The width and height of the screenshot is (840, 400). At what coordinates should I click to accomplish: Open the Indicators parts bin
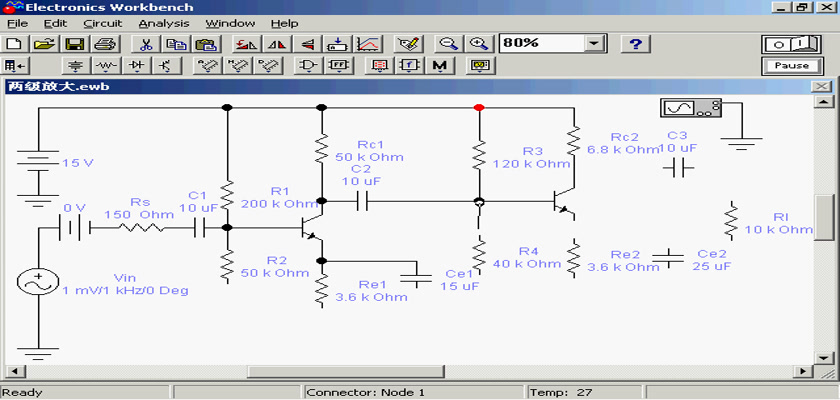(379, 66)
